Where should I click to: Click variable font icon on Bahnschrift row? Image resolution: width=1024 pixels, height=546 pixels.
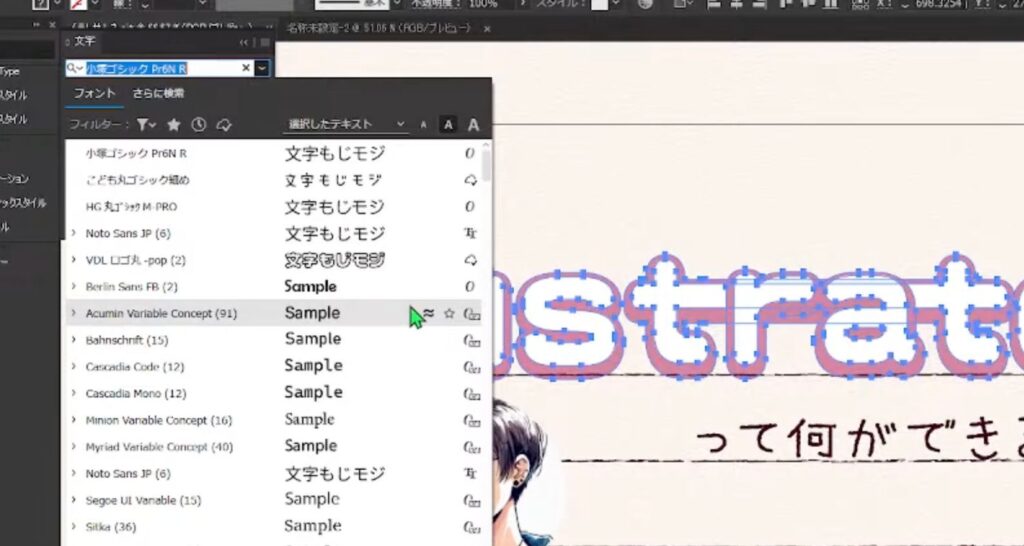click(x=472, y=340)
